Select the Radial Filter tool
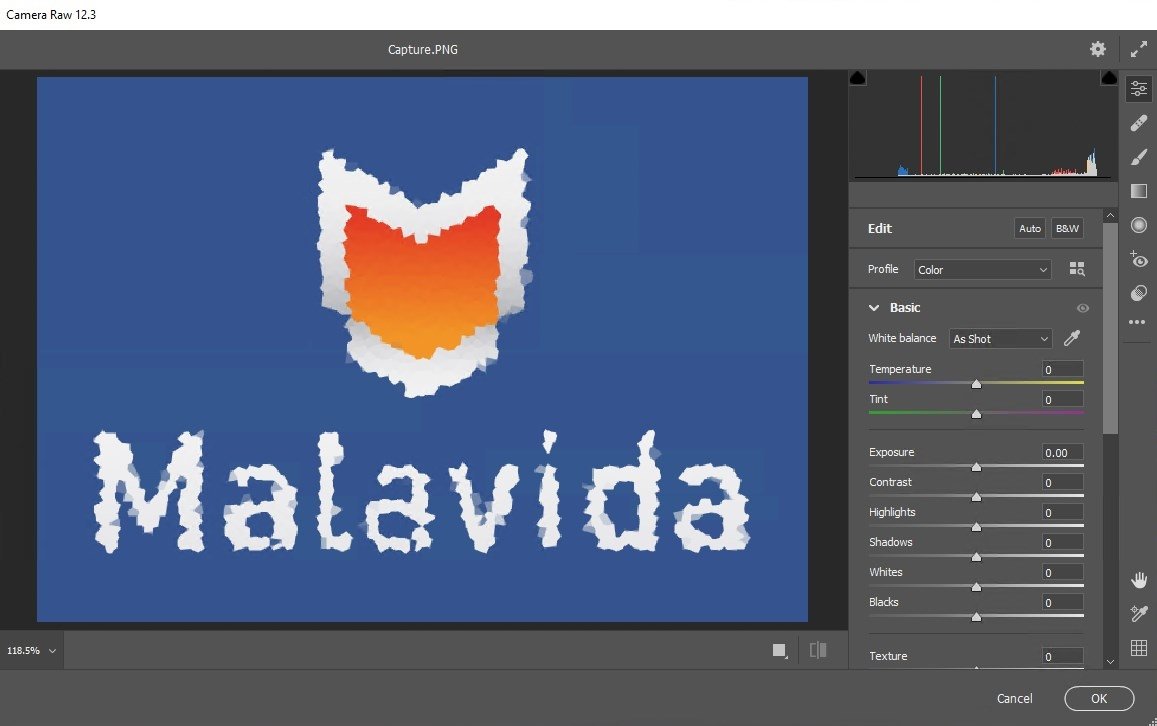The width and height of the screenshot is (1157, 726). (x=1139, y=225)
